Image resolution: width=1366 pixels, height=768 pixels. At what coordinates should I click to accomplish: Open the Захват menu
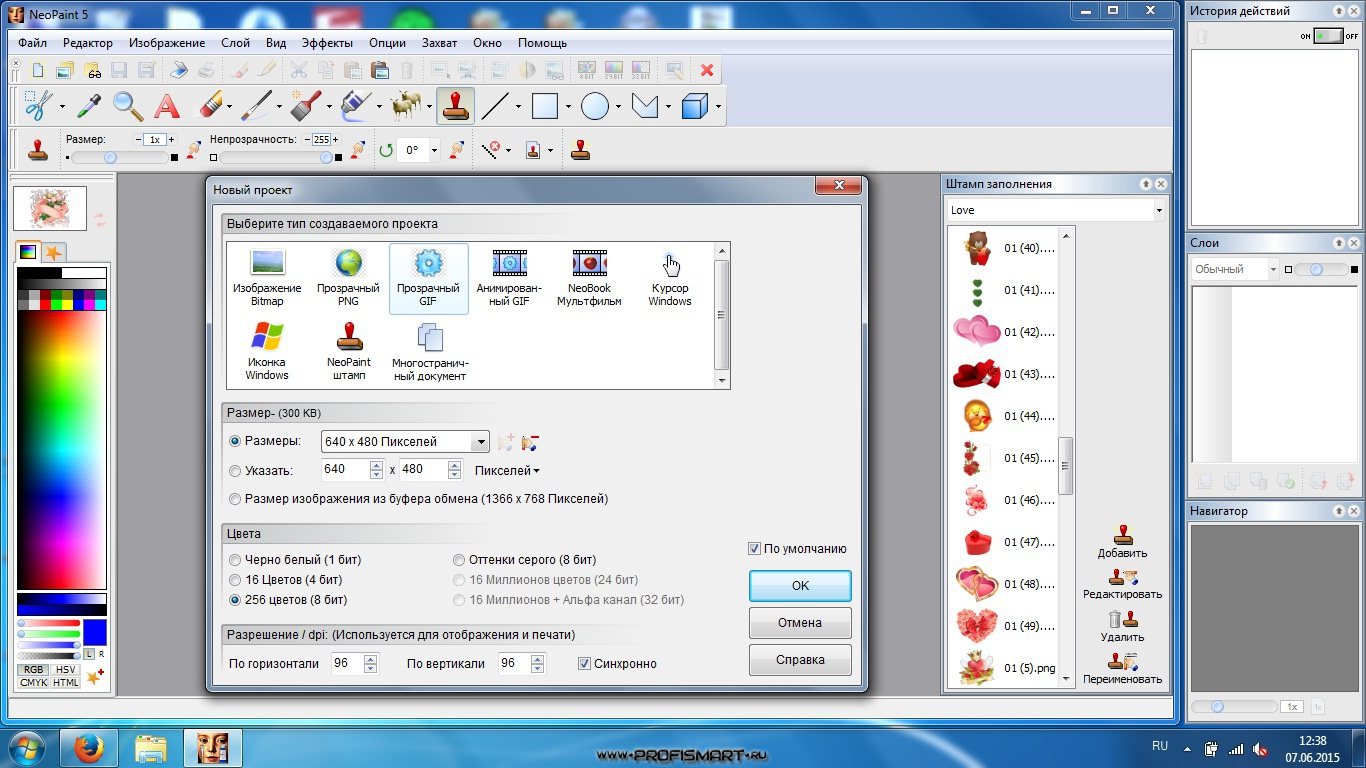440,43
